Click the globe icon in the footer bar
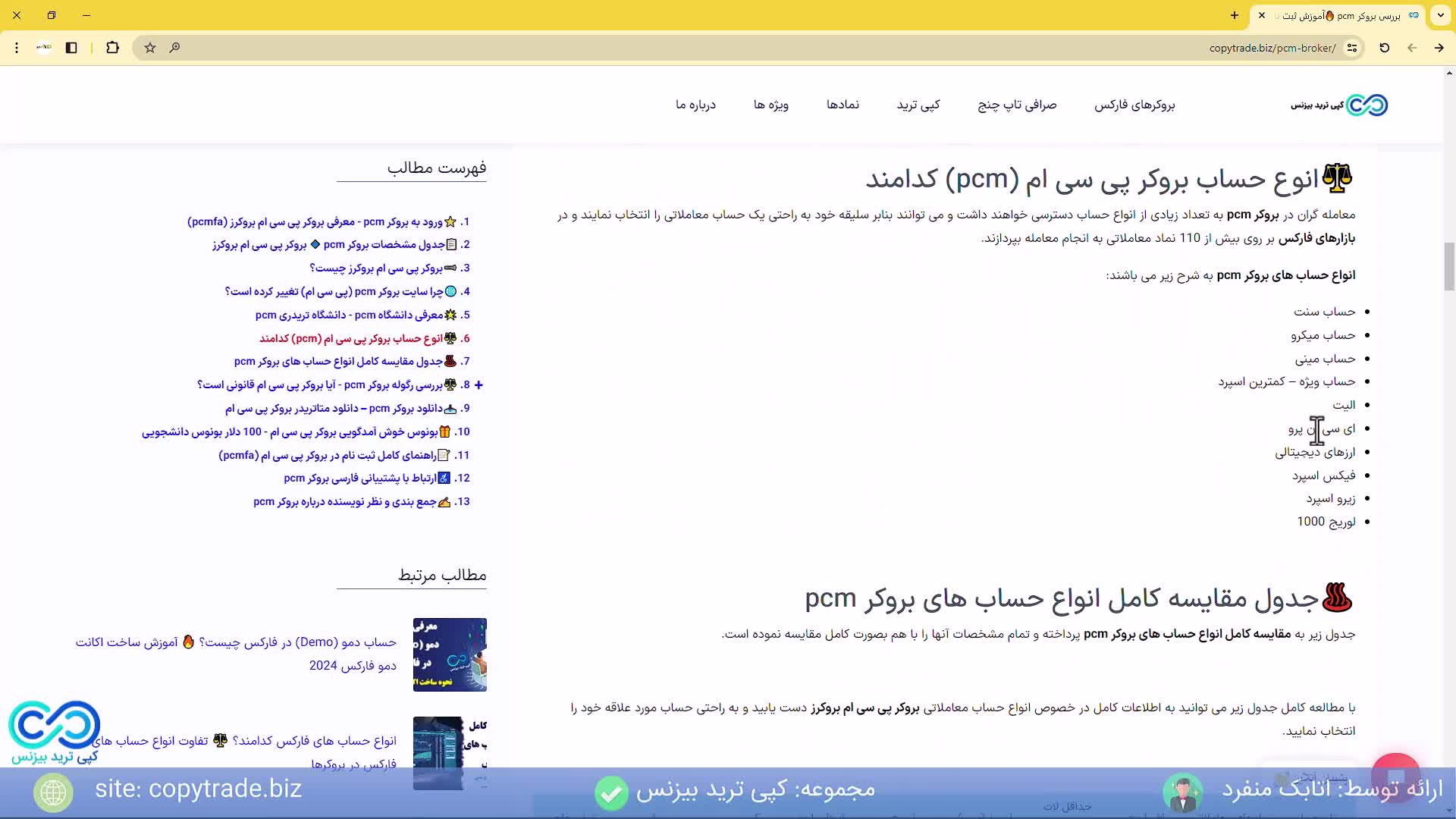The width and height of the screenshot is (1456, 819). click(x=52, y=792)
